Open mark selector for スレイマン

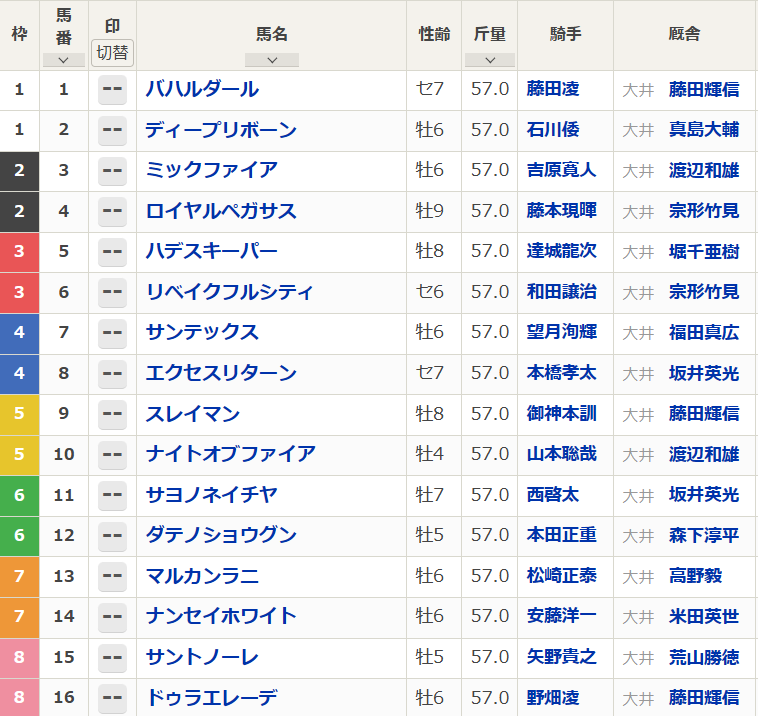(112, 414)
